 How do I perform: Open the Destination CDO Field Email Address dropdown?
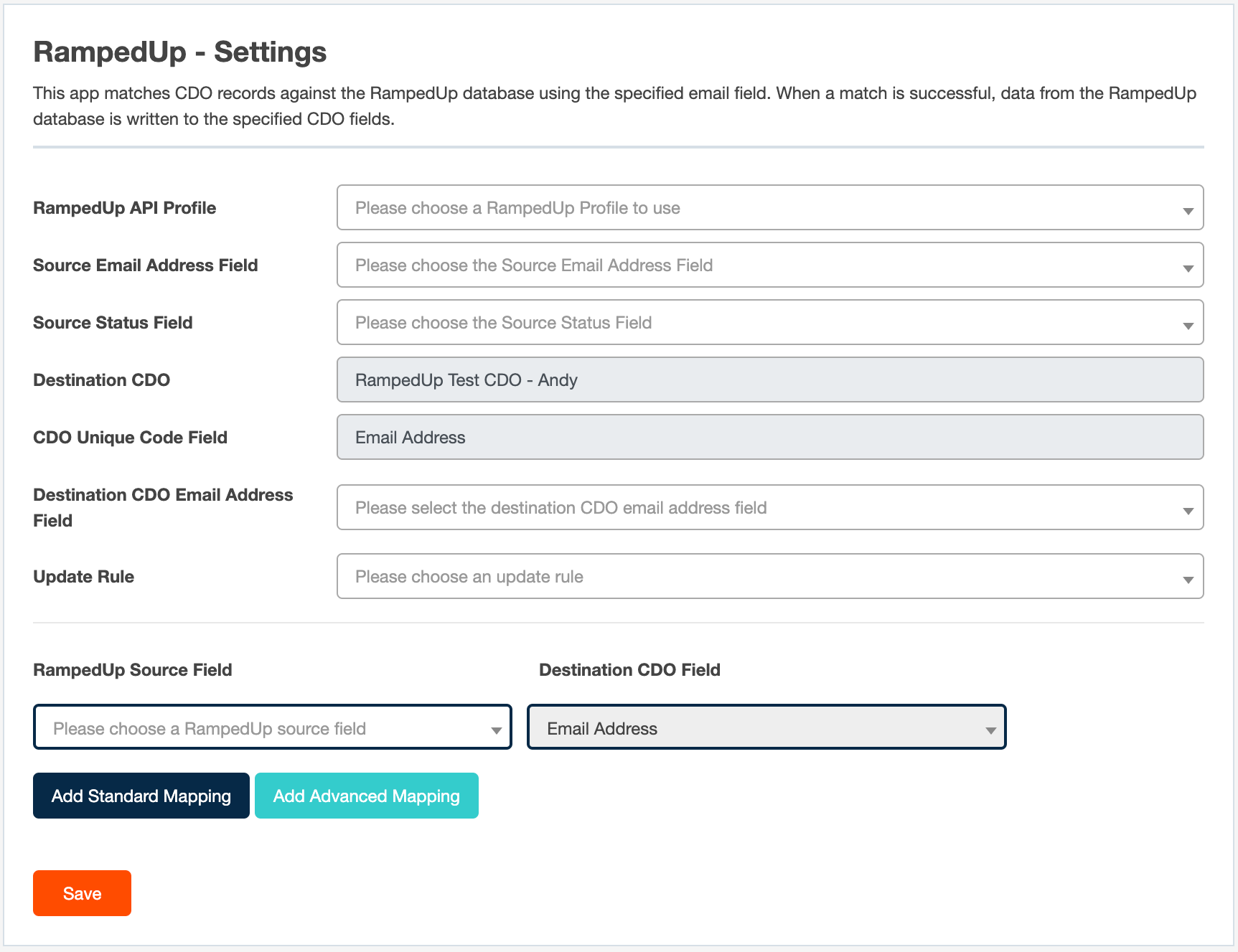(x=766, y=727)
